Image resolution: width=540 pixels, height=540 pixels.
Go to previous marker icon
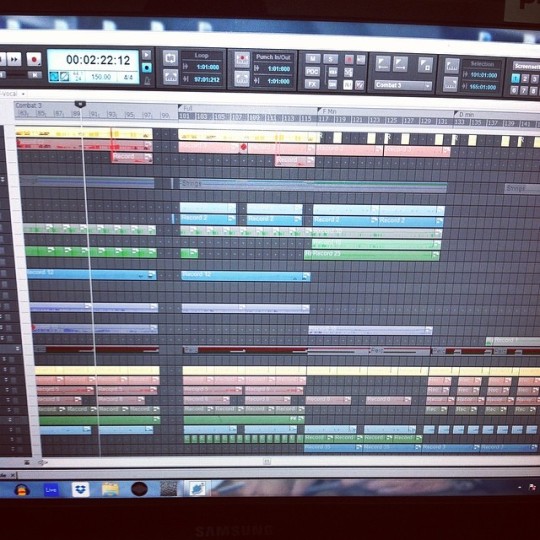pyautogui.click(x=383, y=64)
